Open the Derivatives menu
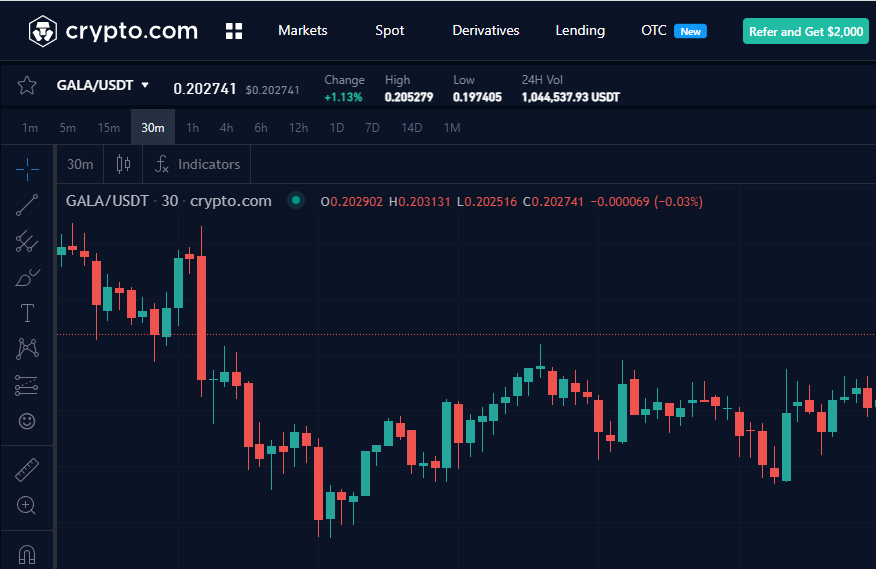 coord(485,31)
